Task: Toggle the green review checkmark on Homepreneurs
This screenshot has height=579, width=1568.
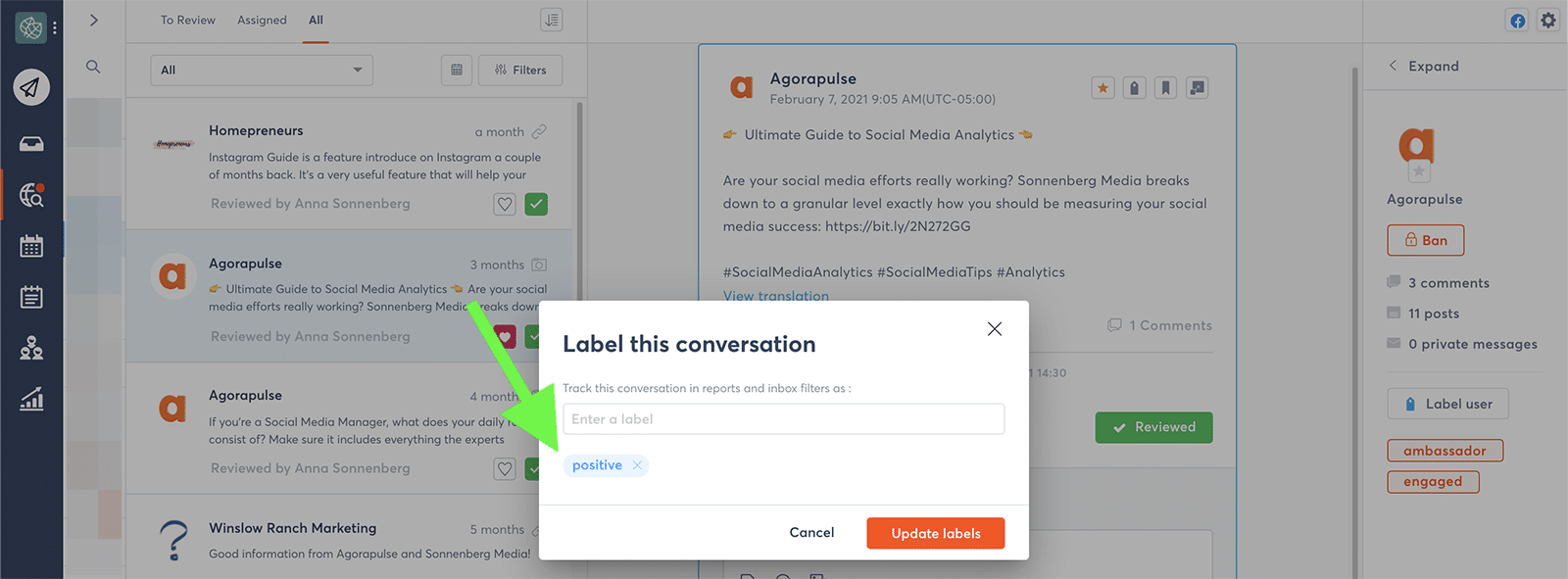Action: click(x=536, y=204)
